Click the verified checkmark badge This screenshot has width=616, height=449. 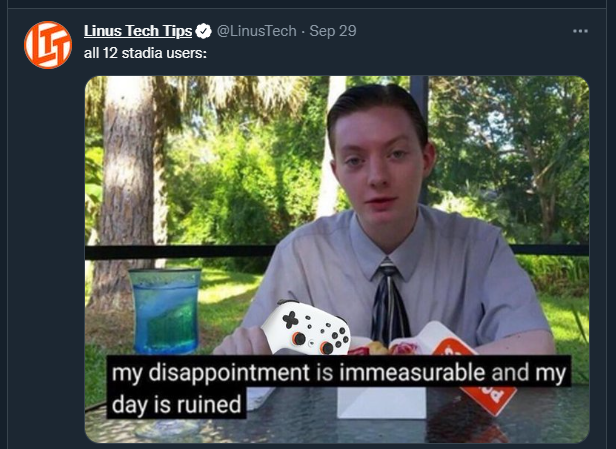[x=204, y=31]
